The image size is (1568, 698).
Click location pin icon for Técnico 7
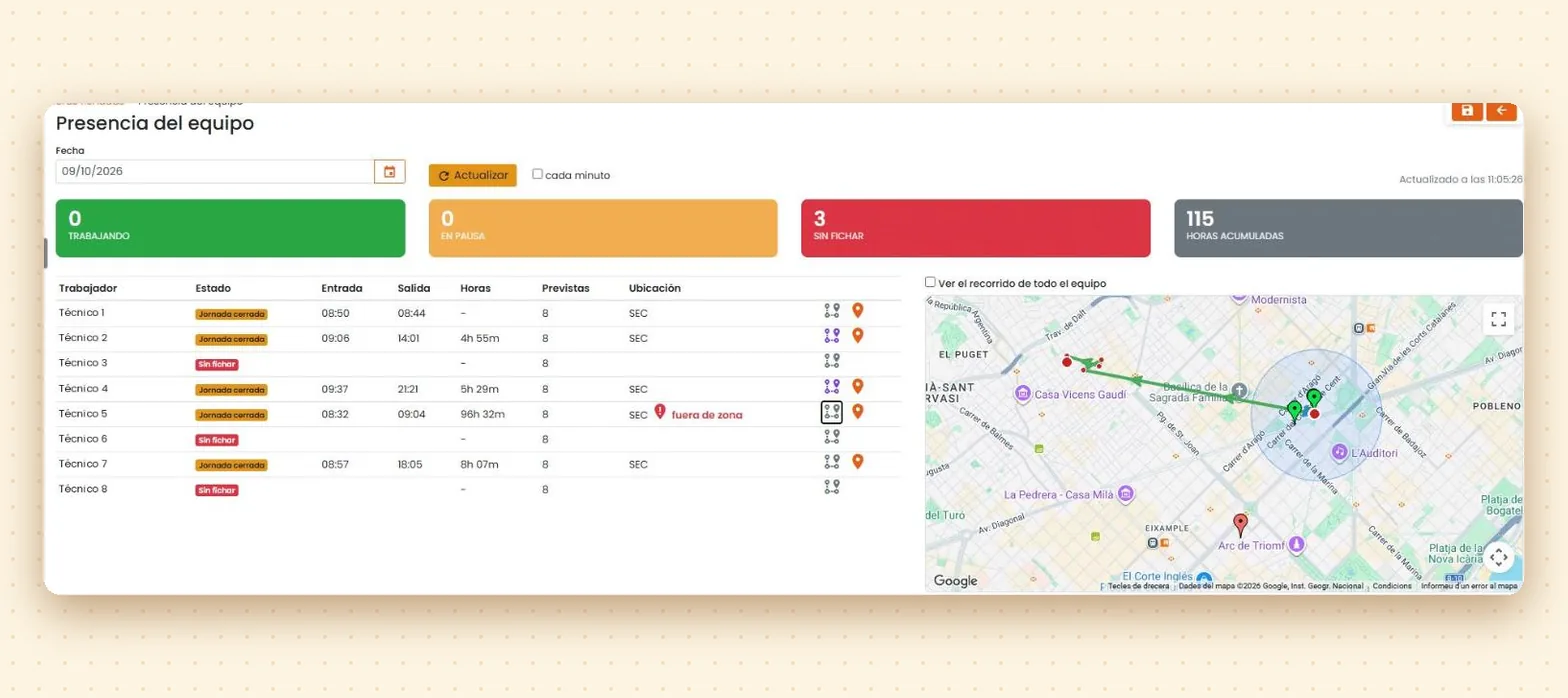[x=857, y=461]
